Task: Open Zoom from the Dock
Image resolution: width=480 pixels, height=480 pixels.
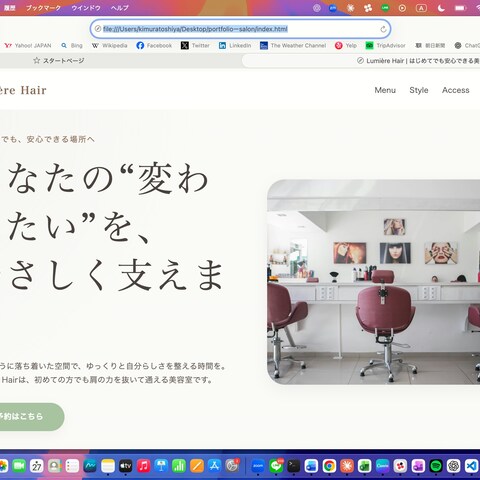Action: tap(258, 466)
